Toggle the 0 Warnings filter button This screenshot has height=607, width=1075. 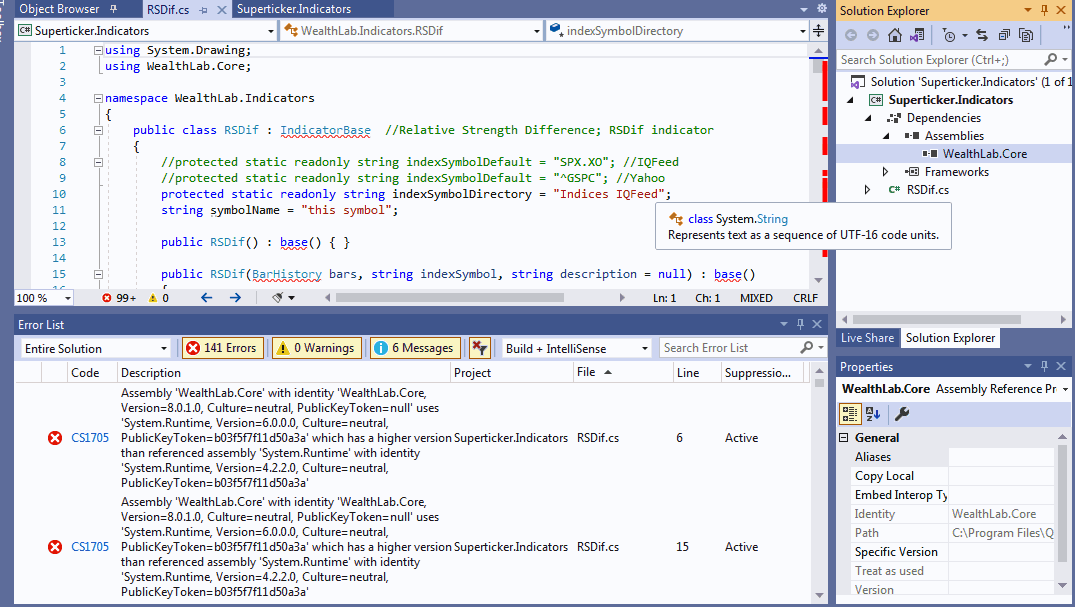pos(316,347)
